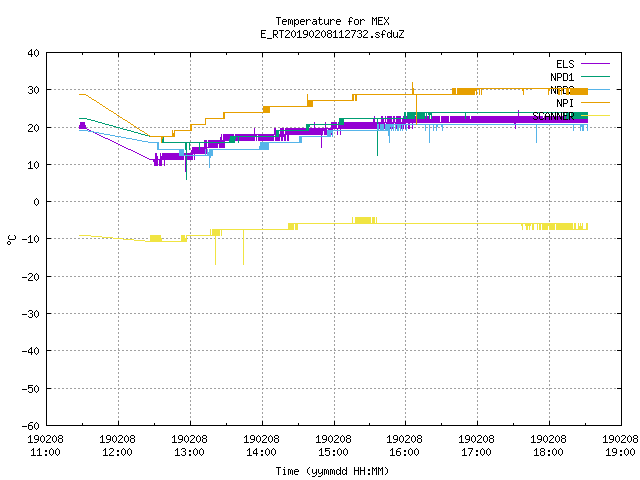Image resolution: width=640 pixels, height=480 pixels.
Task: Click the x-axis tick label '190208 15:00'
Action: pos(333,446)
